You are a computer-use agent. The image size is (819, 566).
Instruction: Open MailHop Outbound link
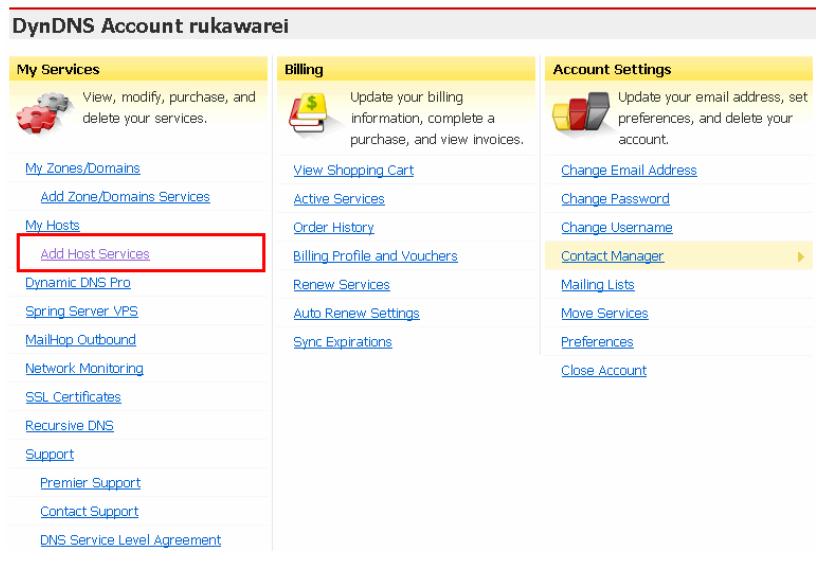[80, 340]
